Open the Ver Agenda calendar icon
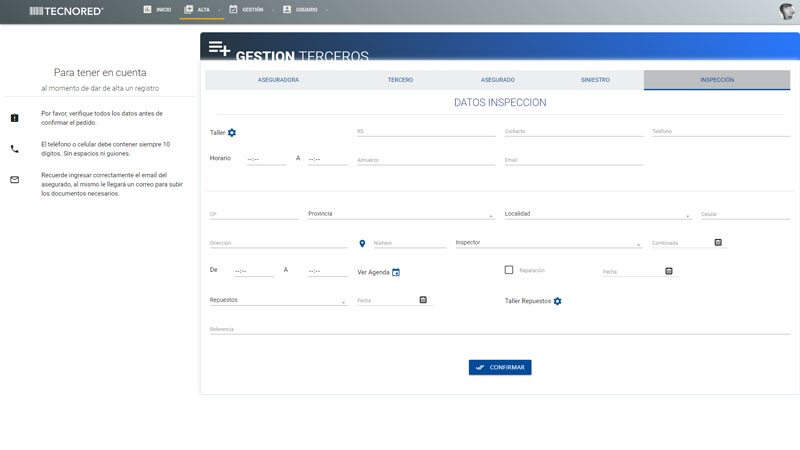The width and height of the screenshot is (800, 450). pos(396,272)
